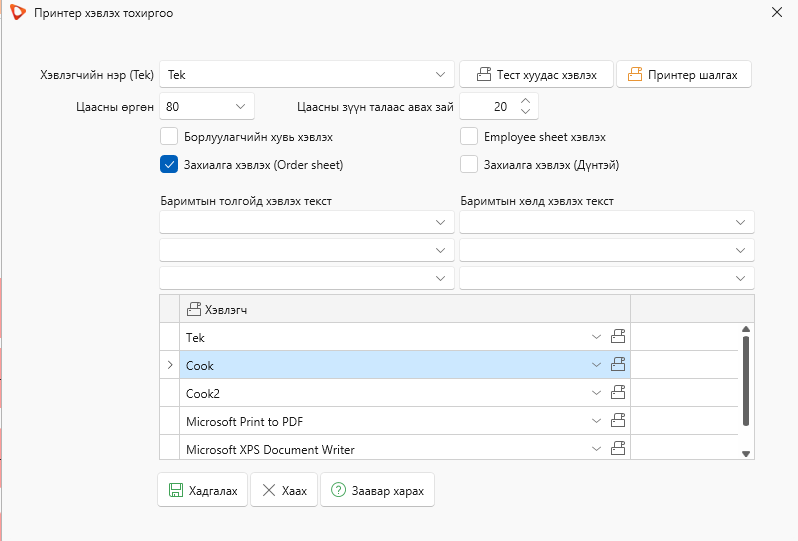Enable Захиалга хэвлэх (Дүнтэй) checkbox

point(469,164)
